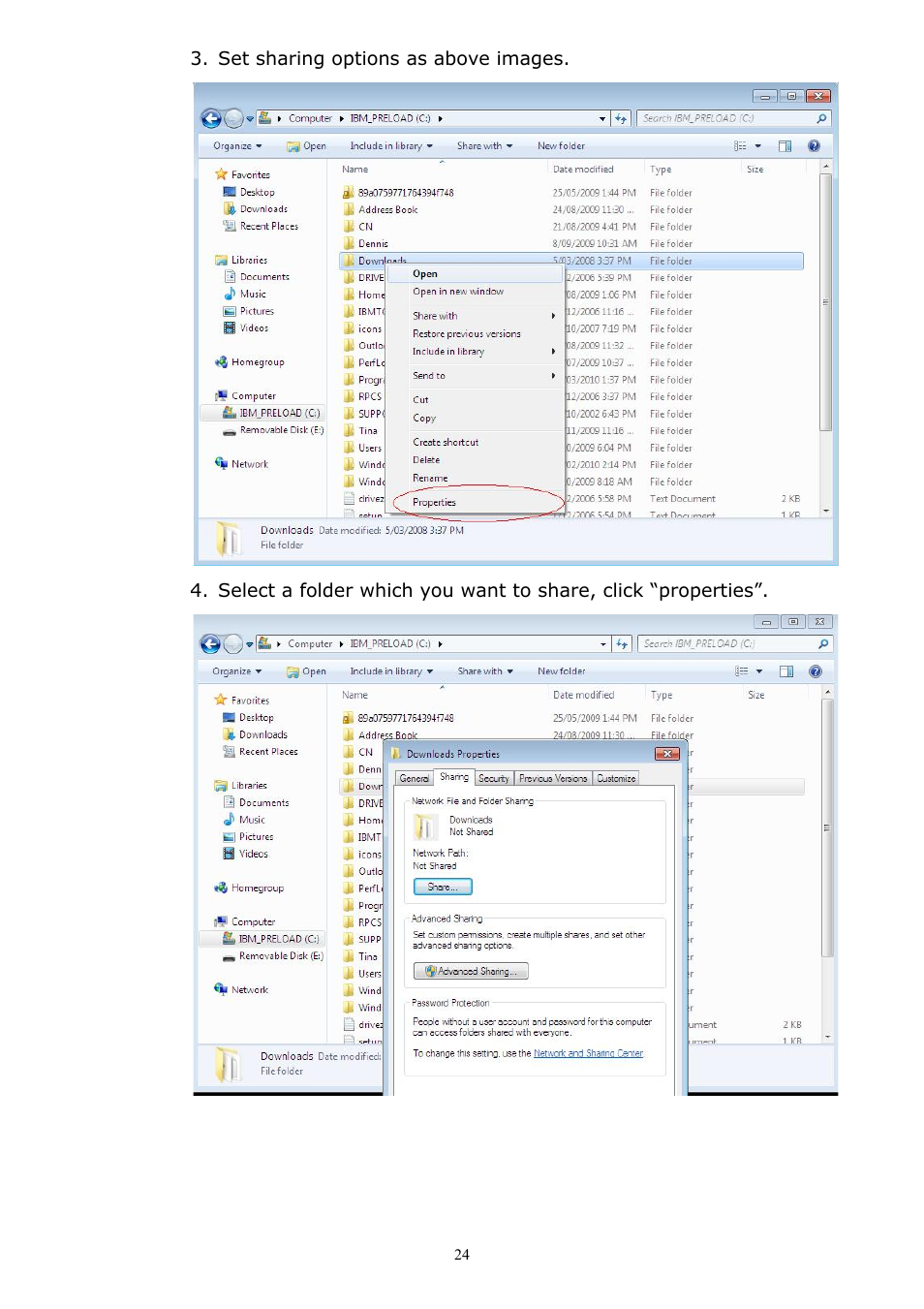The height and width of the screenshot is (1309, 924).
Task: Choose Cut in the context menu
Action: [420, 400]
